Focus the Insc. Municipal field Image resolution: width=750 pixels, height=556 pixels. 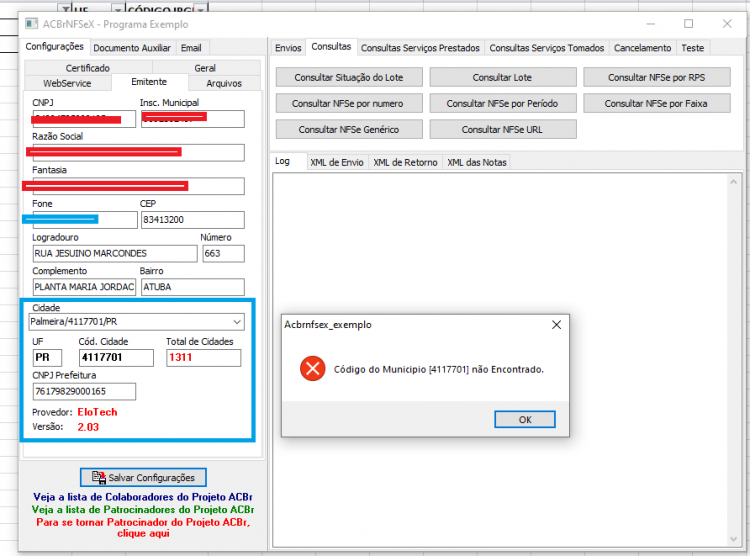[x=192, y=119]
